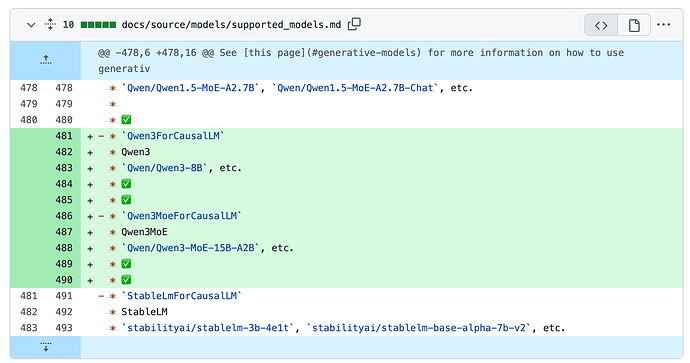Viewport: 690px width, 363px height.
Task: Click the green checkmark on line 480
Action: pyautogui.click(x=126, y=120)
